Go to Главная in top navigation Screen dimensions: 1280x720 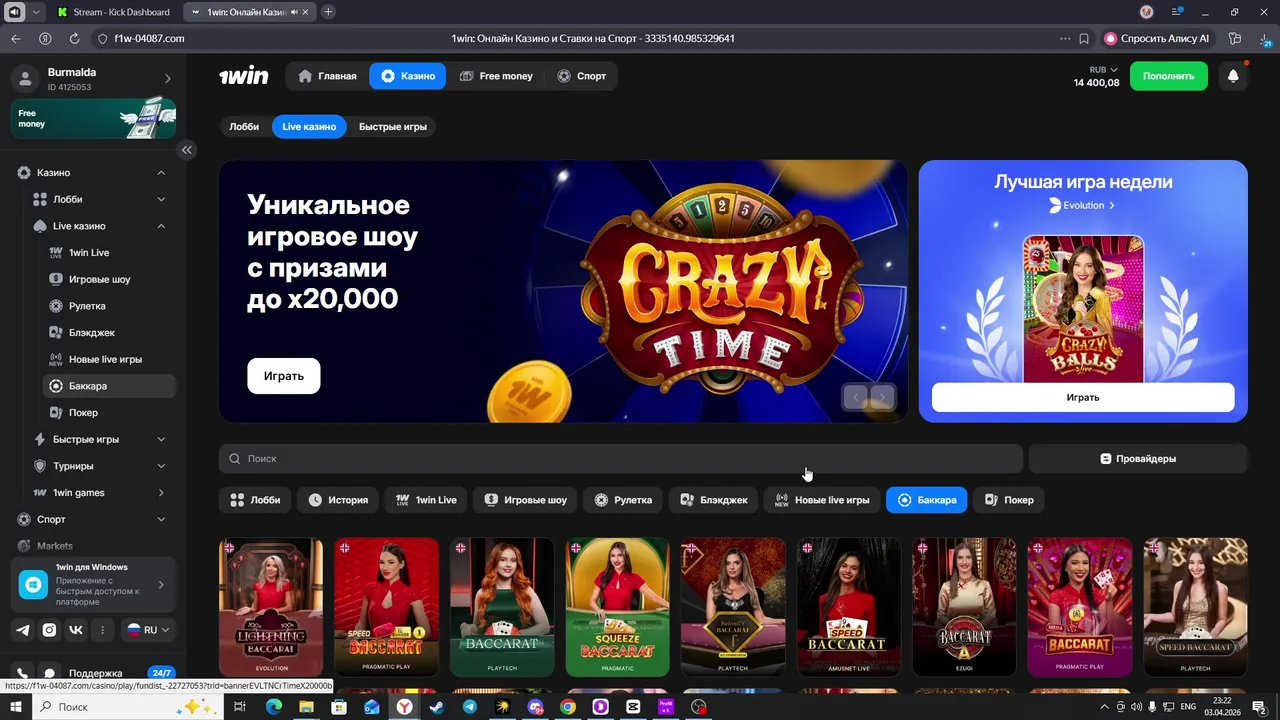point(328,76)
